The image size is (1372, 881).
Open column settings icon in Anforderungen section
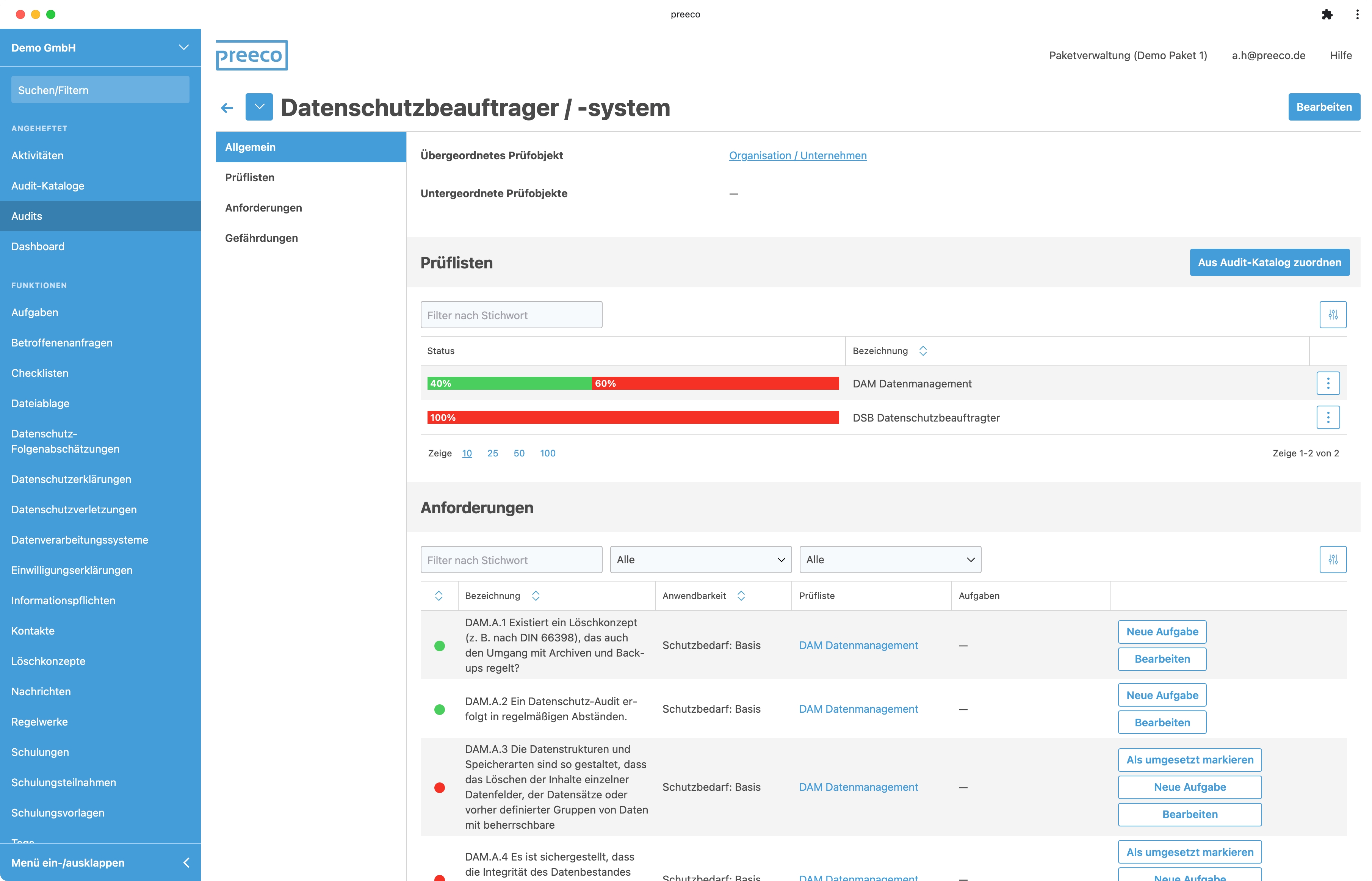pyautogui.click(x=1333, y=560)
